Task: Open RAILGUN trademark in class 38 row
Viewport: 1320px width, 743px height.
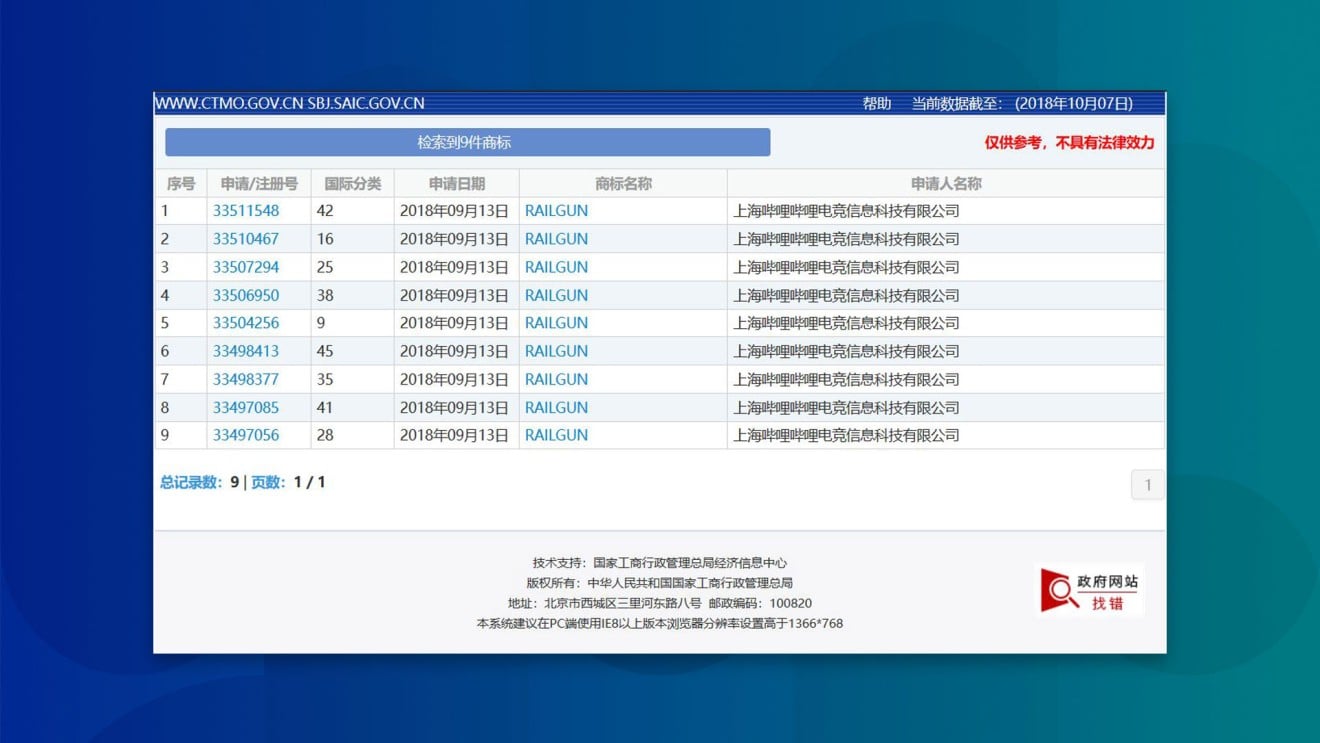Action: tap(556, 295)
